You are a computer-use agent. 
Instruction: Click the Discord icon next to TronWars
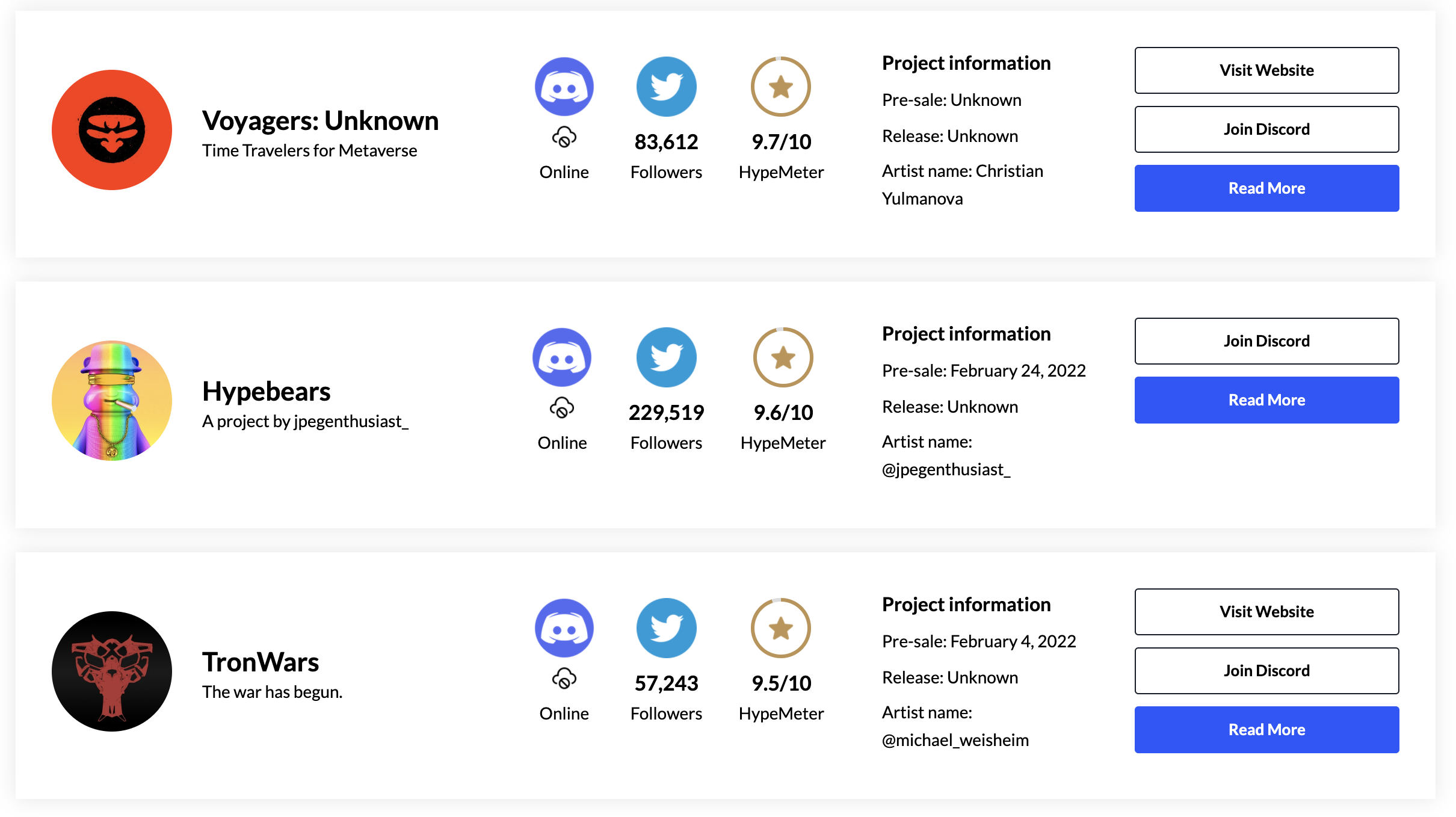coord(564,627)
